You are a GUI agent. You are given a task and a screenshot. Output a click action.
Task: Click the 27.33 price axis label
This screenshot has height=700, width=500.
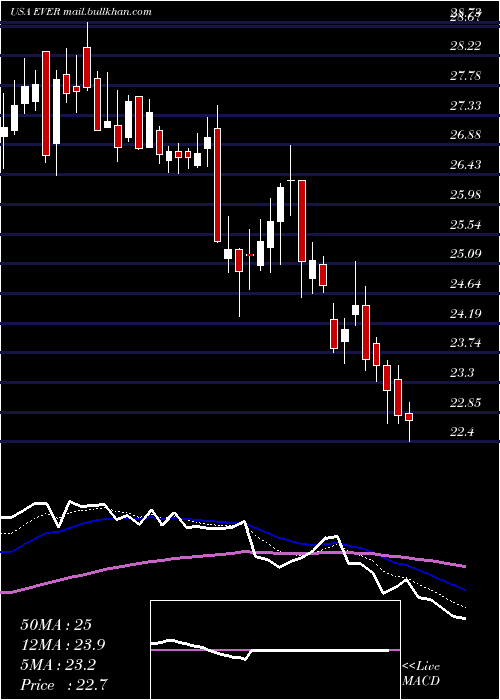point(466,105)
